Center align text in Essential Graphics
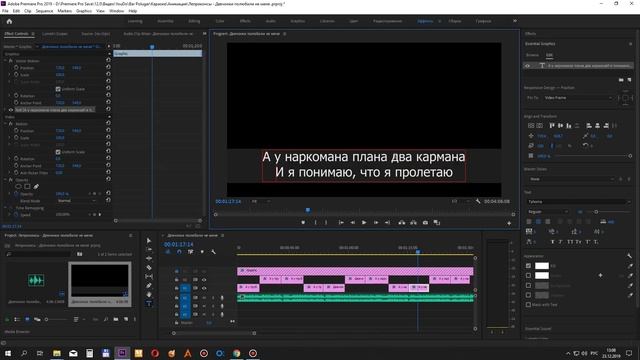The width and height of the screenshot is (640, 360). 538,222
